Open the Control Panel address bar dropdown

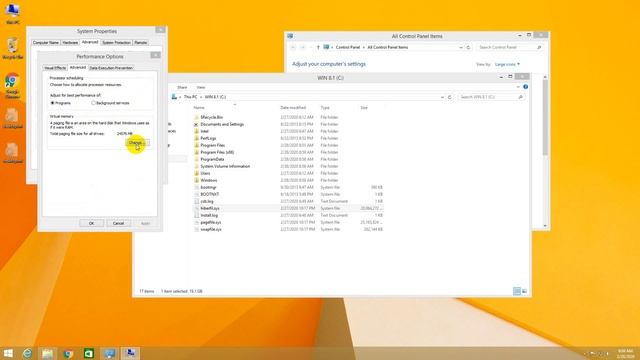tap(461, 47)
